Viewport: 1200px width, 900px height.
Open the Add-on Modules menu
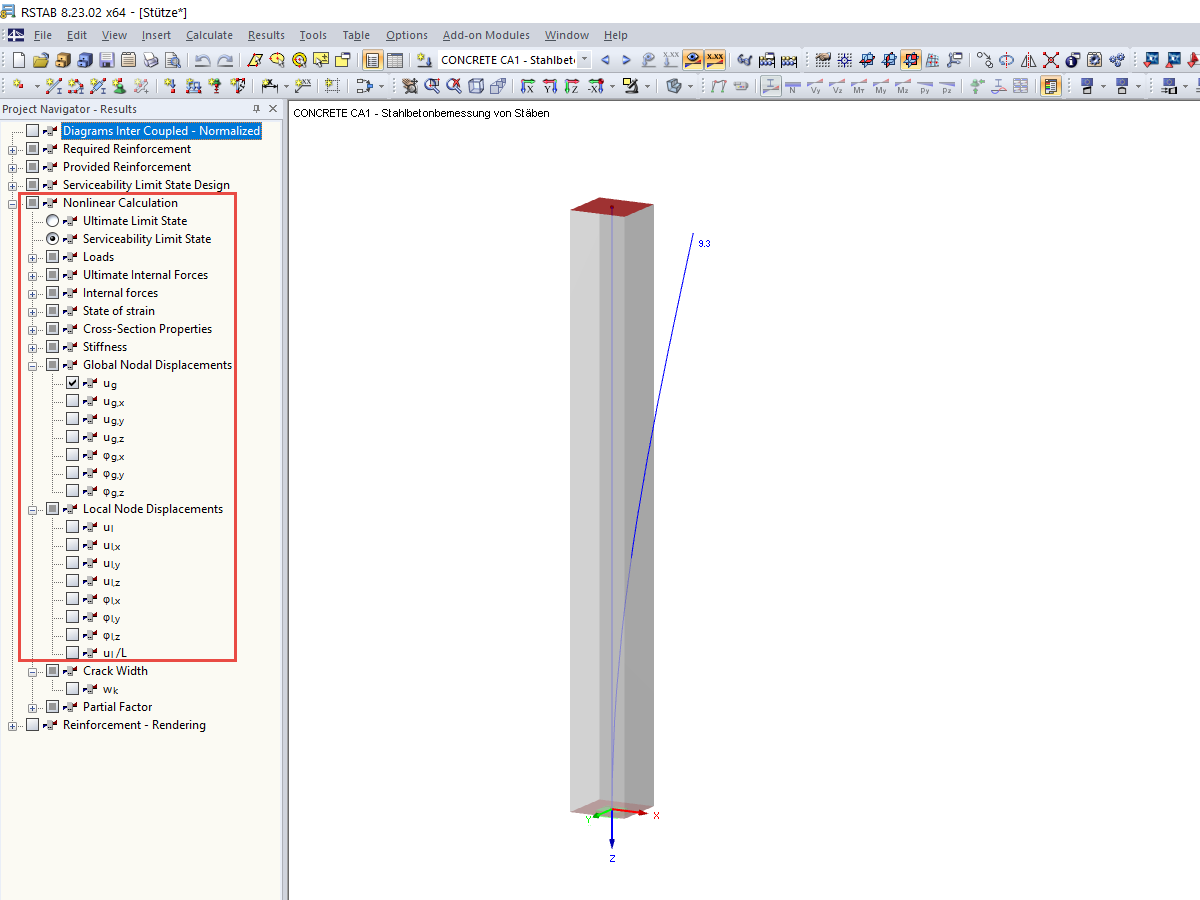pos(486,35)
